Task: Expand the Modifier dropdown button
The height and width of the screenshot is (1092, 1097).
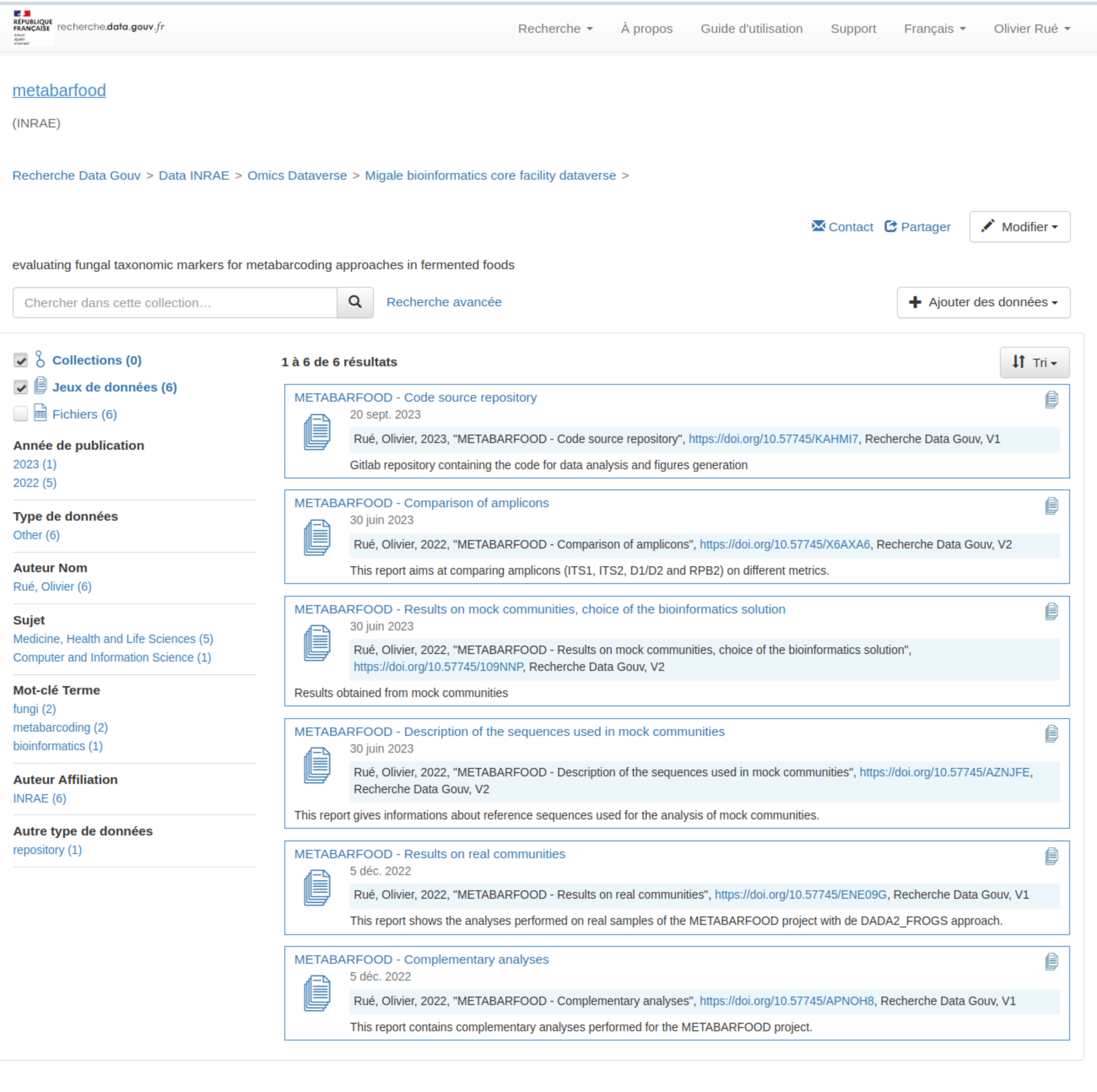Action: (1019, 227)
